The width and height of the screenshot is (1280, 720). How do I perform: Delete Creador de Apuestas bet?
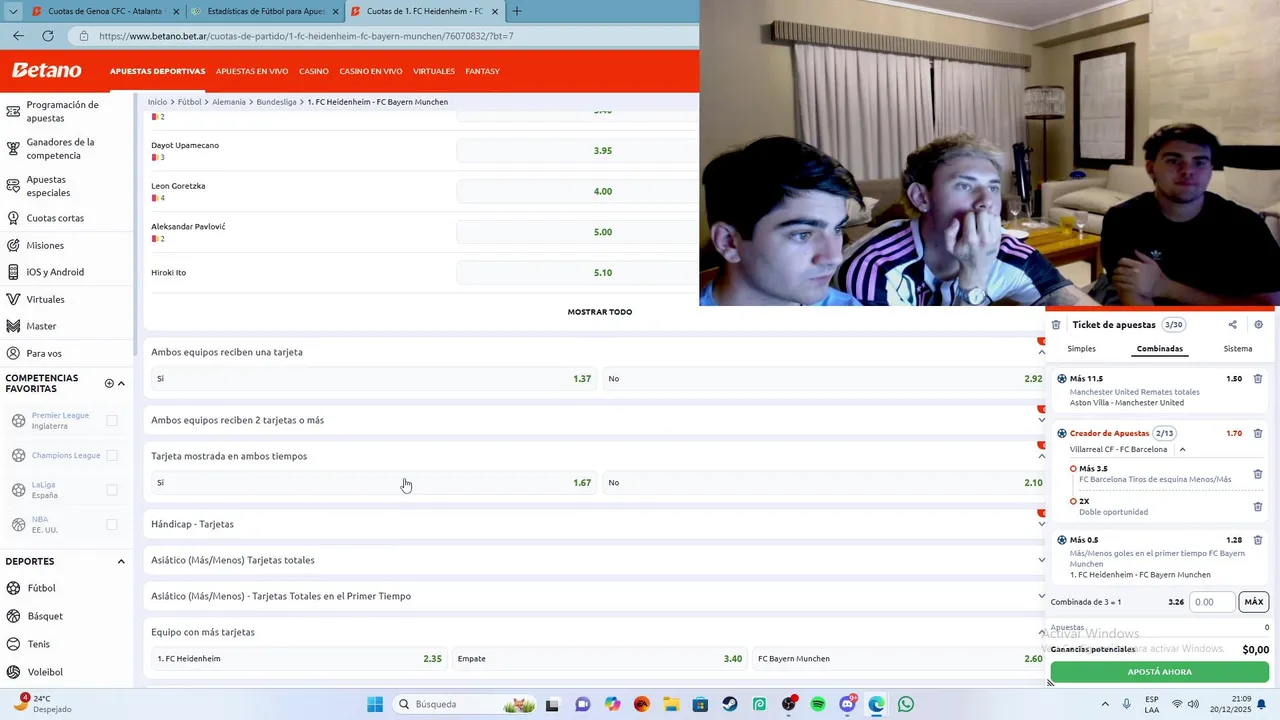click(x=1258, y=433)
